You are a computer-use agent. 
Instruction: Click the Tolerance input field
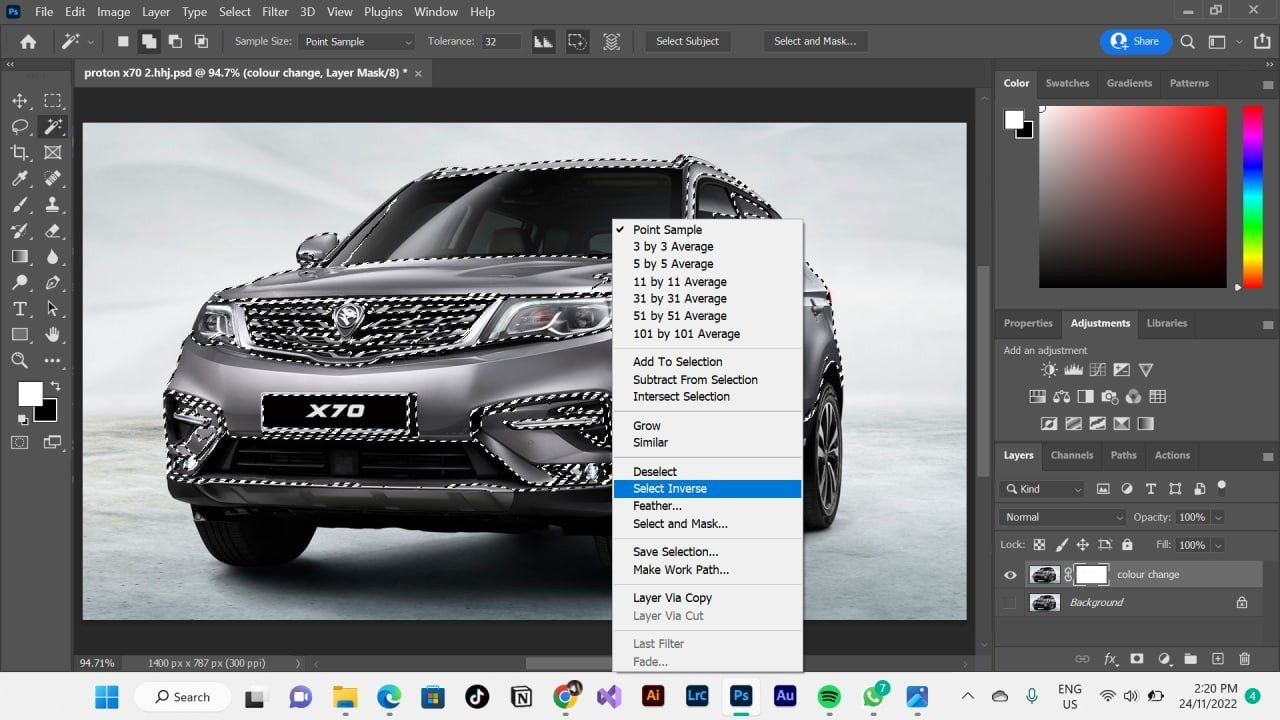(x=501, y=42)
